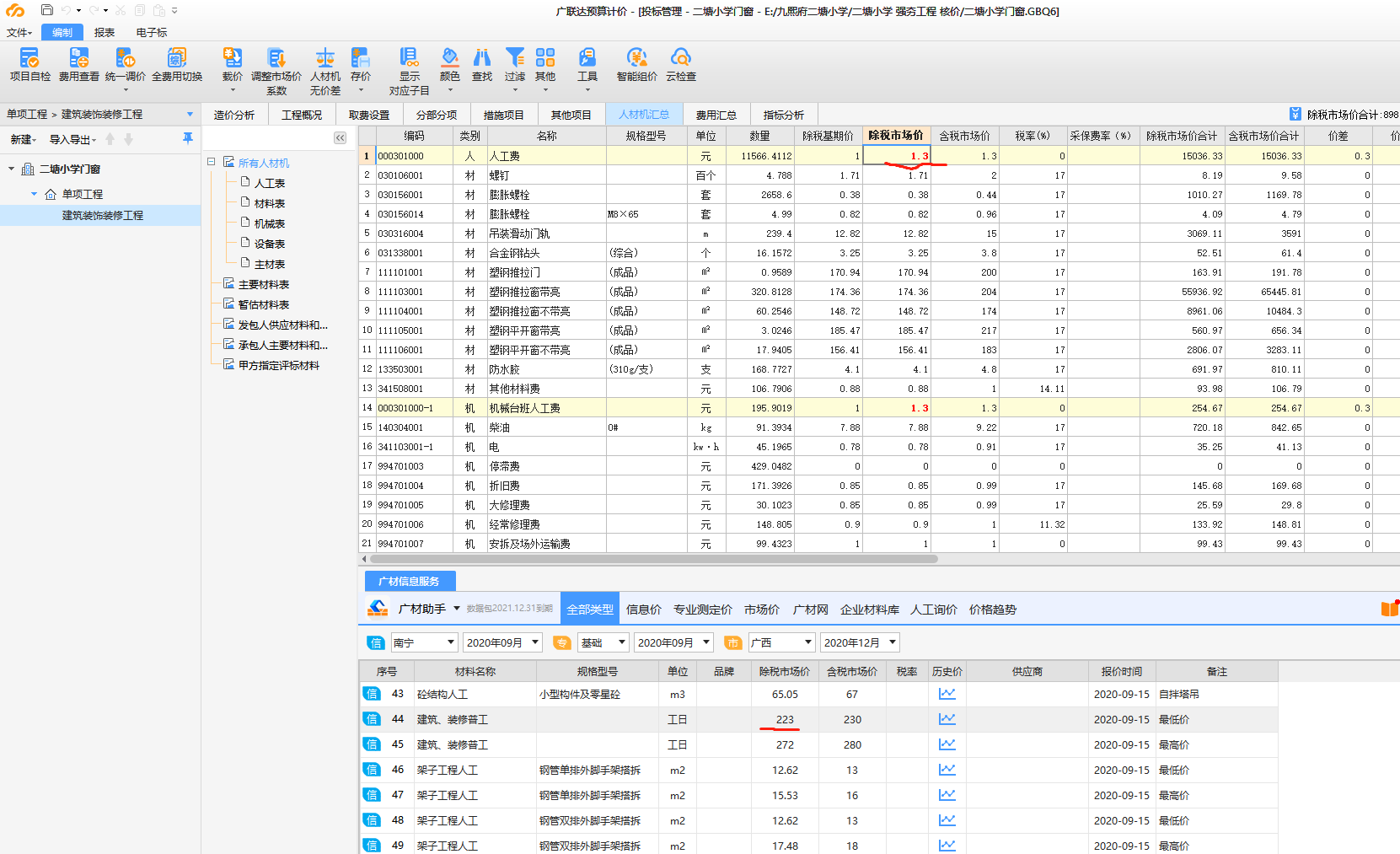Open the 2020年09月 dropdown beside 南宁
Image resolution: width=1400 pixels, height=854 pixels.
pos(503,642)
